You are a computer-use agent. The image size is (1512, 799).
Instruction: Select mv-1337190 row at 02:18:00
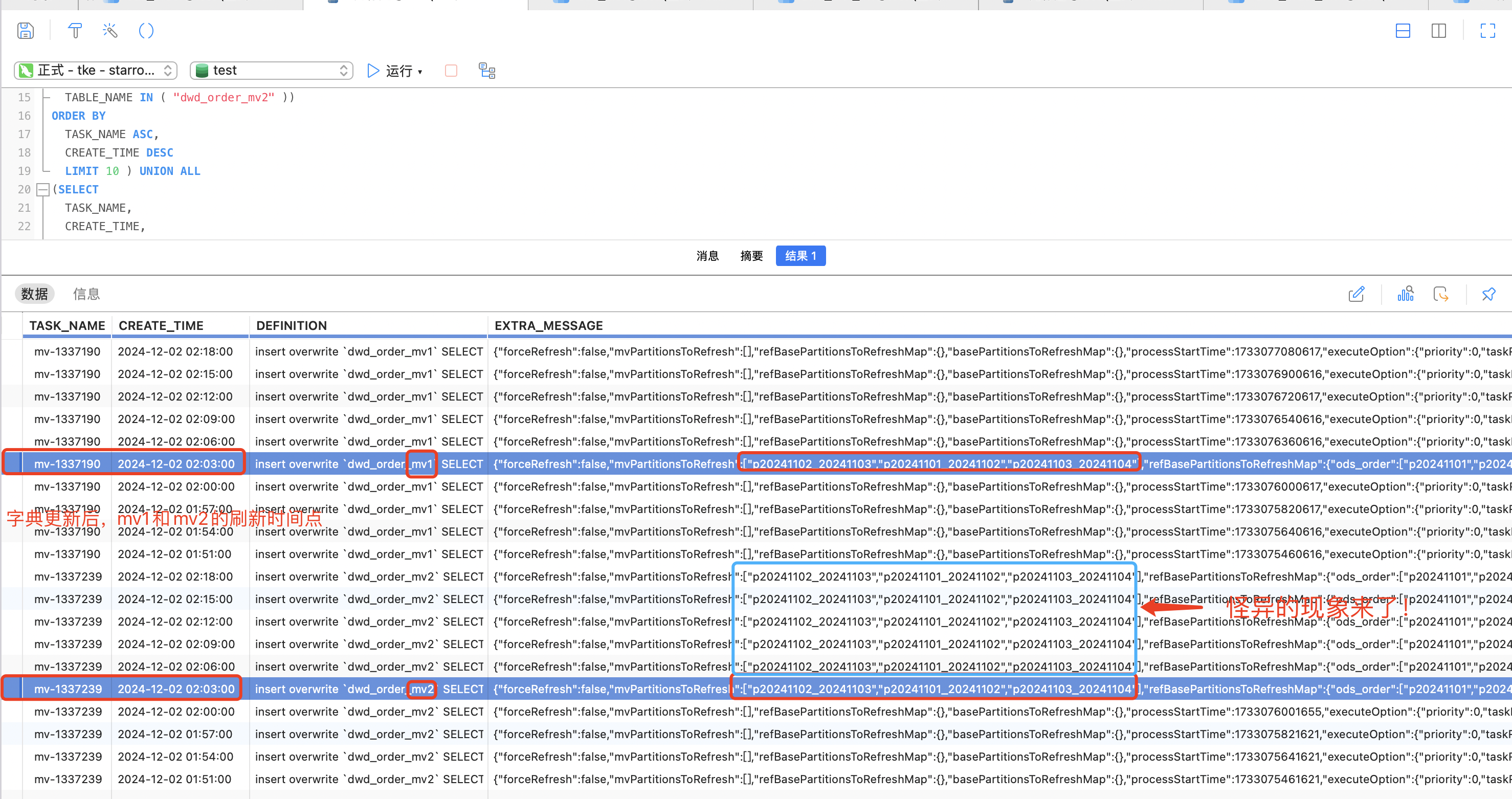756,351
